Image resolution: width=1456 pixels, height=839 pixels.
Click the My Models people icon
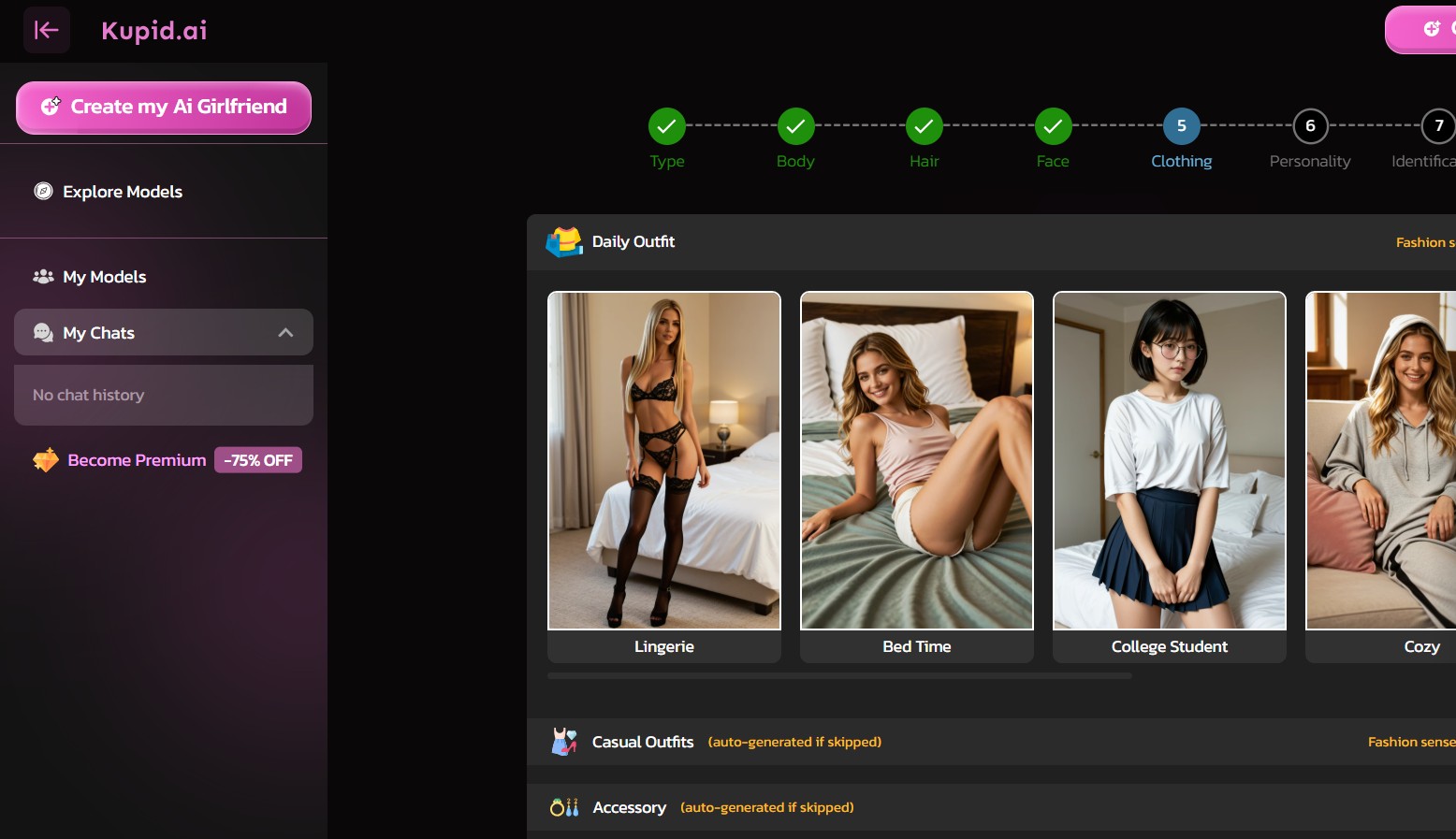tap(43, 277)
